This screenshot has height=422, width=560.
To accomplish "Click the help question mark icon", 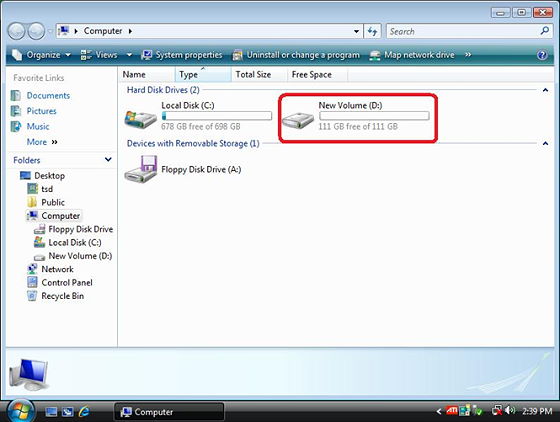I will click(542, 55).
